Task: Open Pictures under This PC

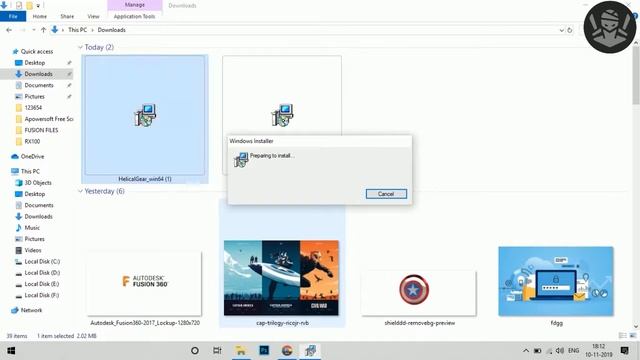Action: tap(34, 239)
